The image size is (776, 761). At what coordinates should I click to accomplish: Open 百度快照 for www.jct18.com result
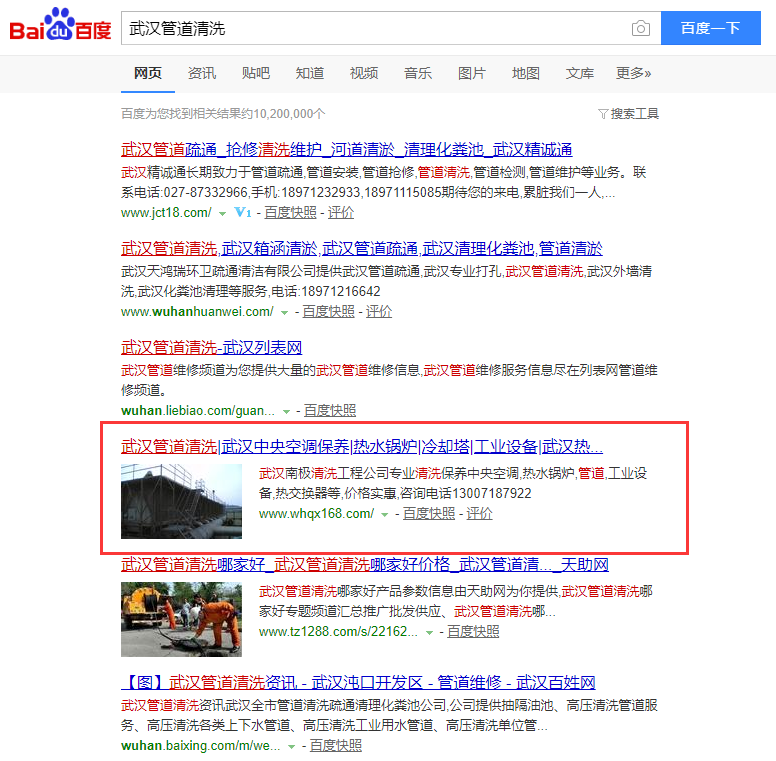point(291,213)
